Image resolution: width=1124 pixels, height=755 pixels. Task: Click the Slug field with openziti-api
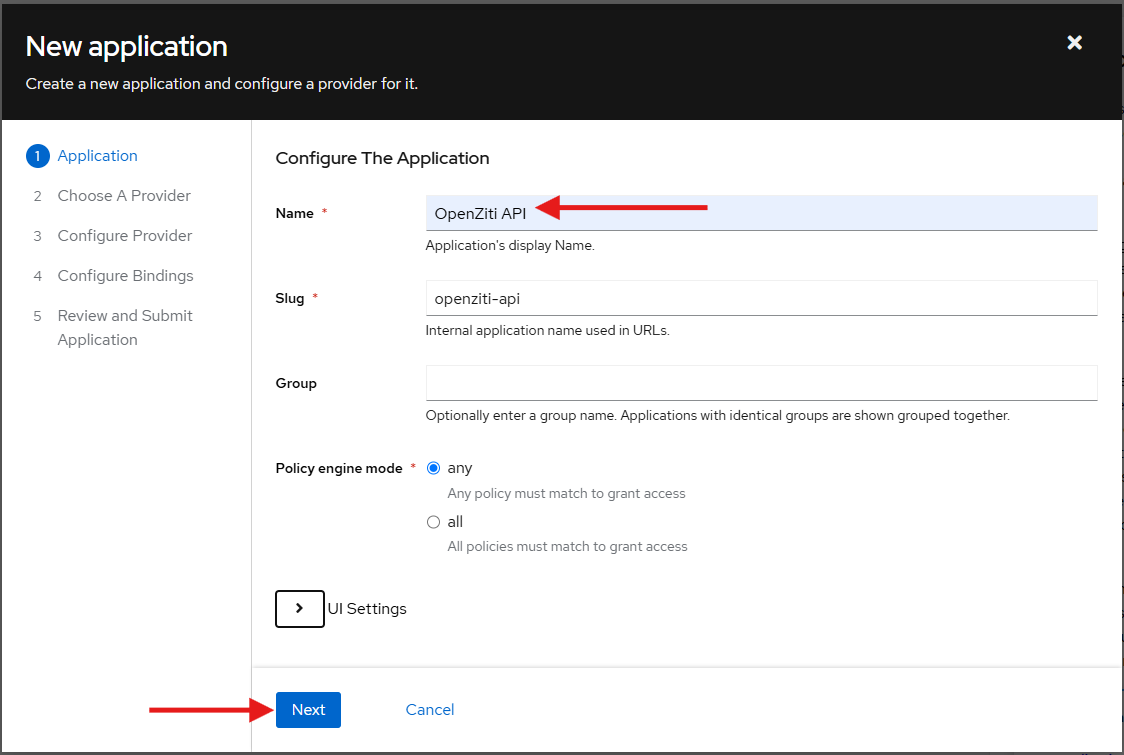point(760,298)
